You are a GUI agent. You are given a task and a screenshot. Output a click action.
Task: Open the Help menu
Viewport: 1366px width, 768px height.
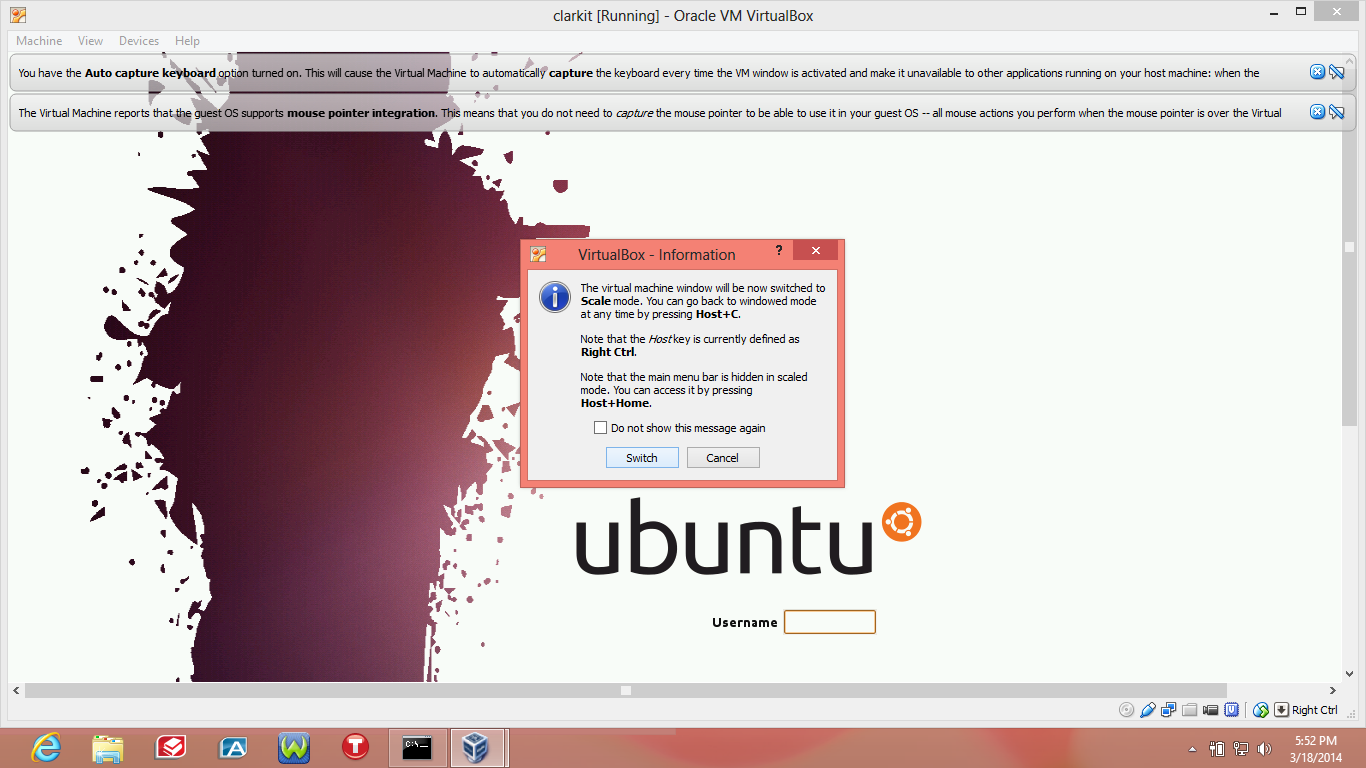click(x=187, y=41)
